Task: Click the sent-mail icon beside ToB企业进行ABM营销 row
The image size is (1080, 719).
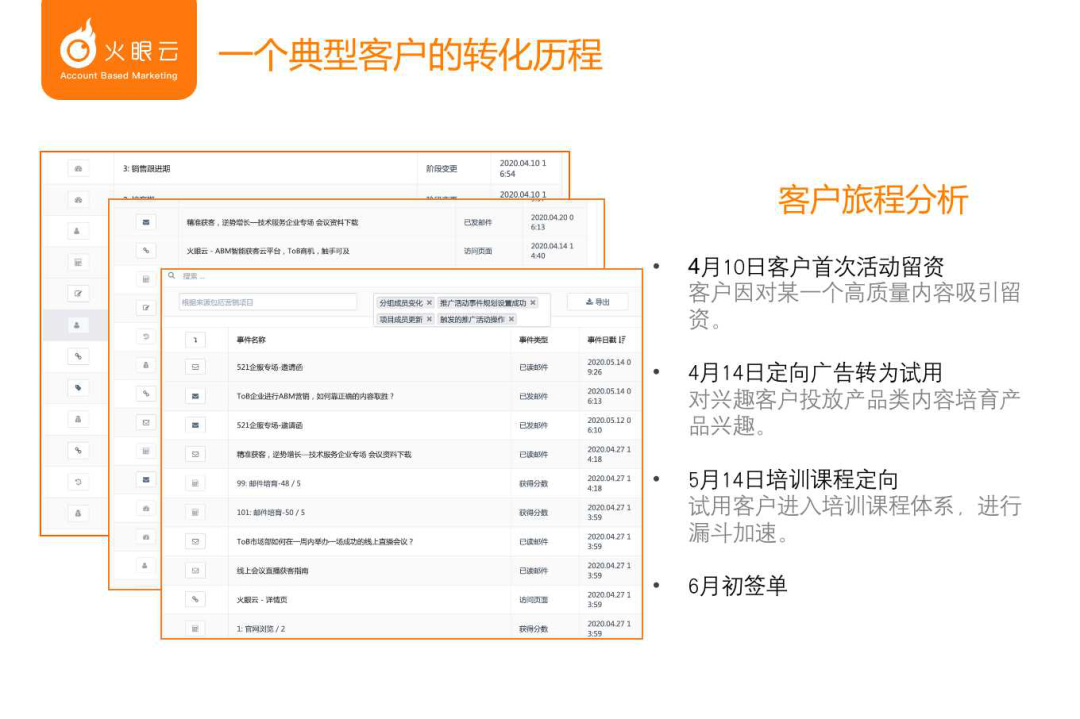Action: (x=196, y=396)
